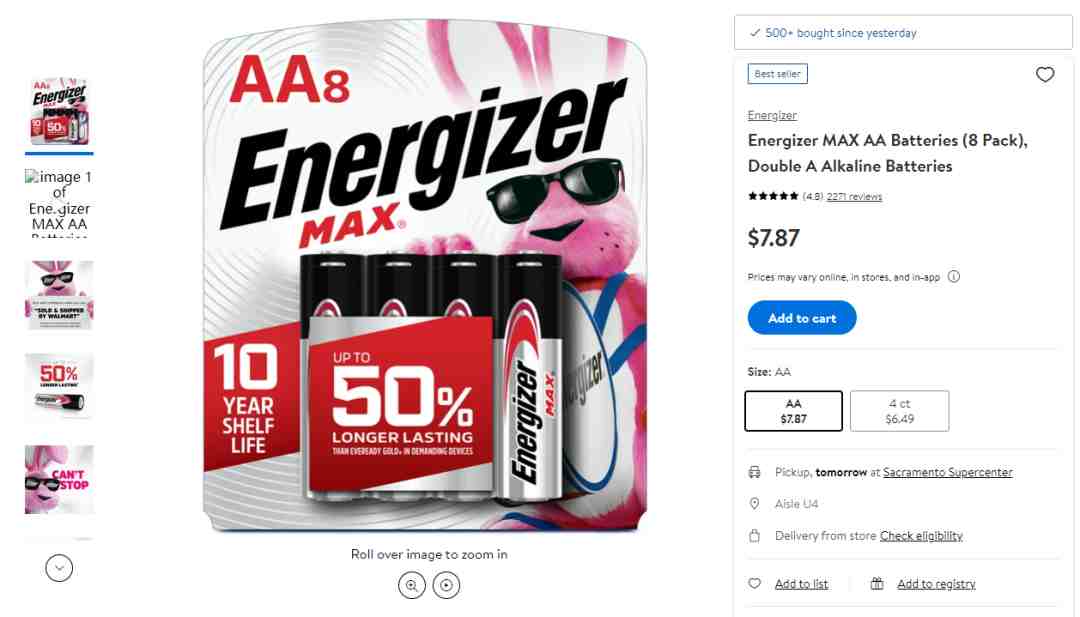
Task: Expand more thumbnails with the down chevron
Action: pyautogui.click(x=59, y=568)
